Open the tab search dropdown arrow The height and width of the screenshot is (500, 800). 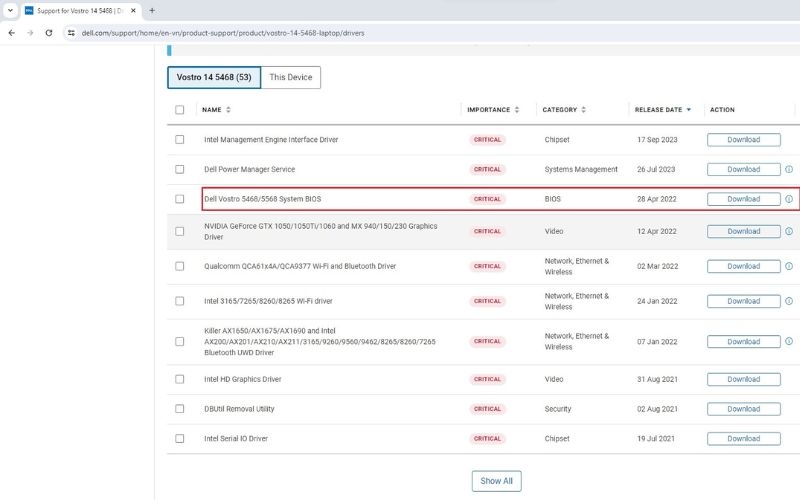pos(10,10)
